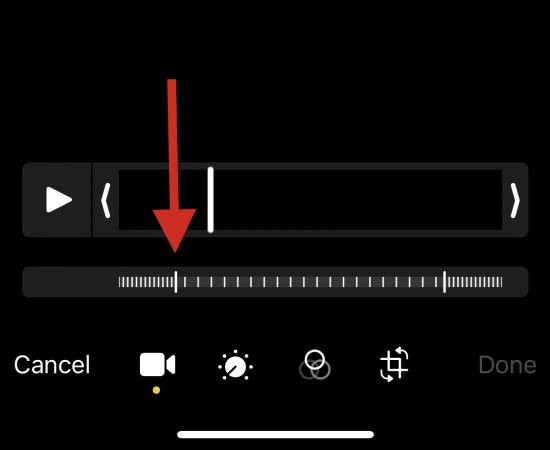Select the left trim handle chevron

click(x=106, y=200)
